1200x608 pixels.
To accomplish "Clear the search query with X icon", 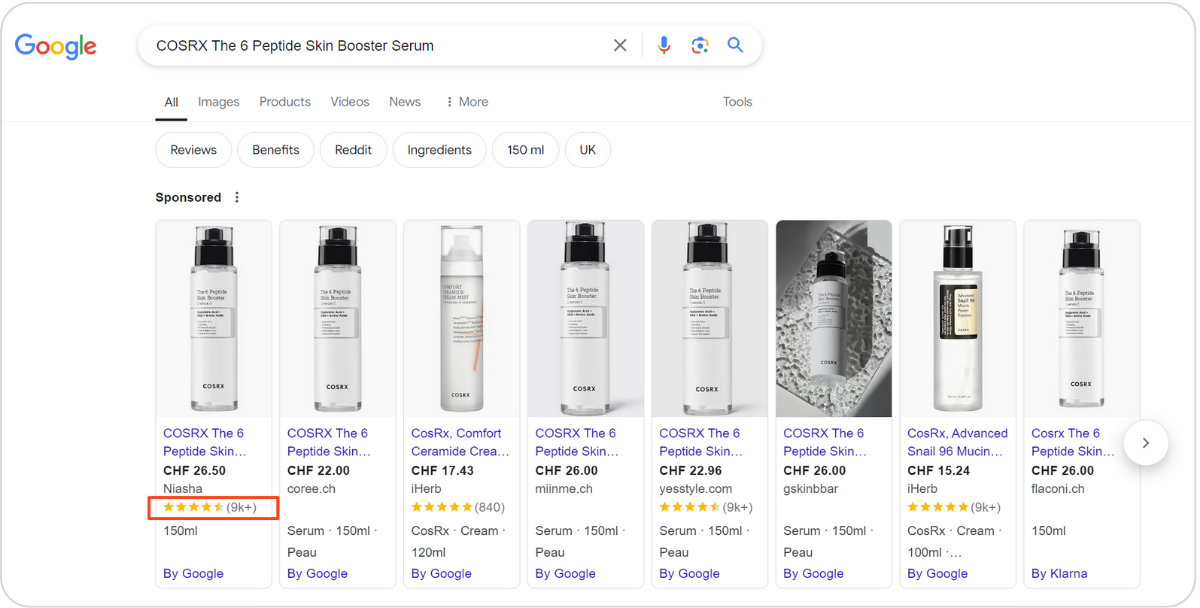I will 620,45.
